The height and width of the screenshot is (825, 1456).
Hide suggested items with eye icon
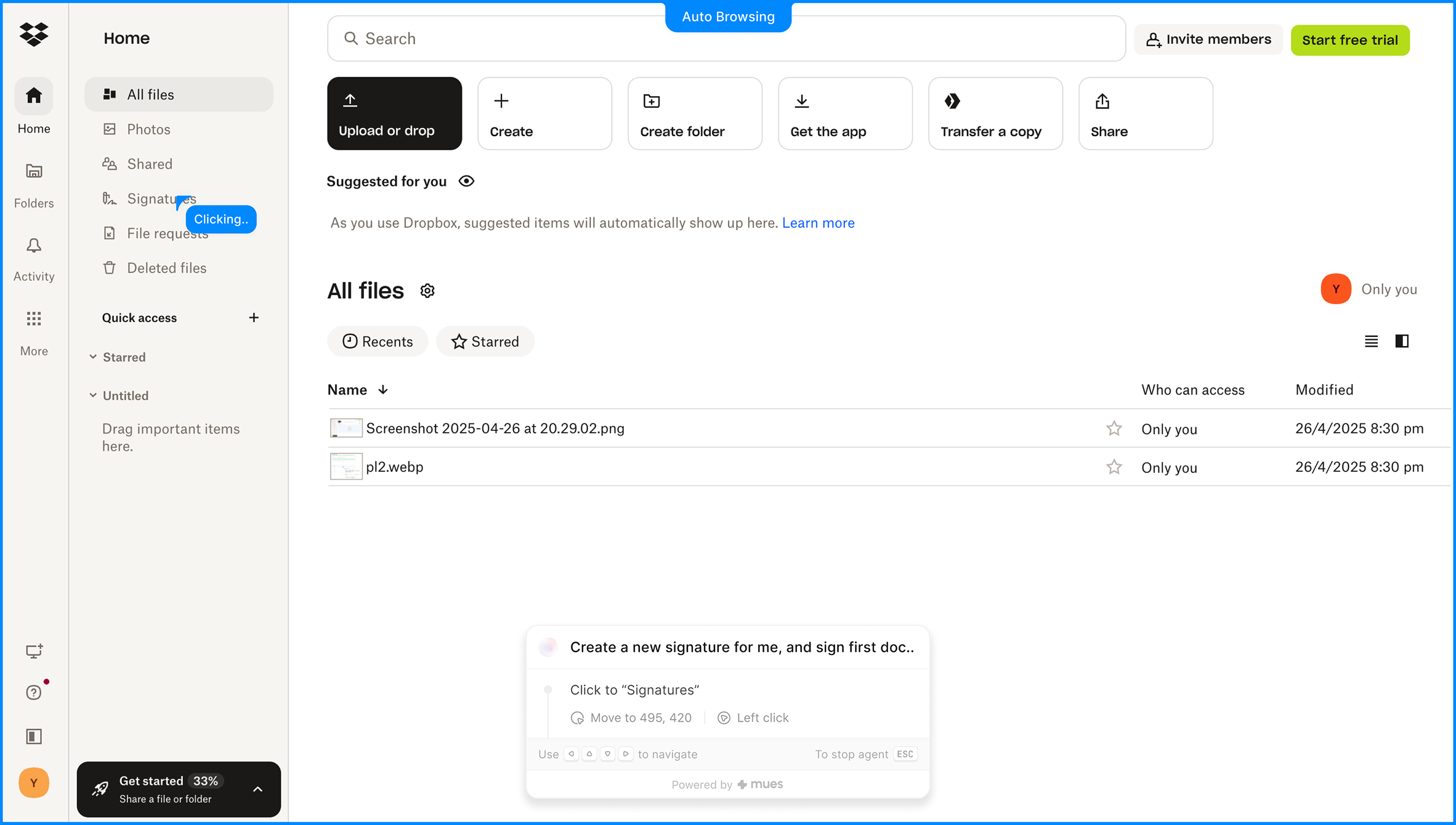click(x=466, y=182)
